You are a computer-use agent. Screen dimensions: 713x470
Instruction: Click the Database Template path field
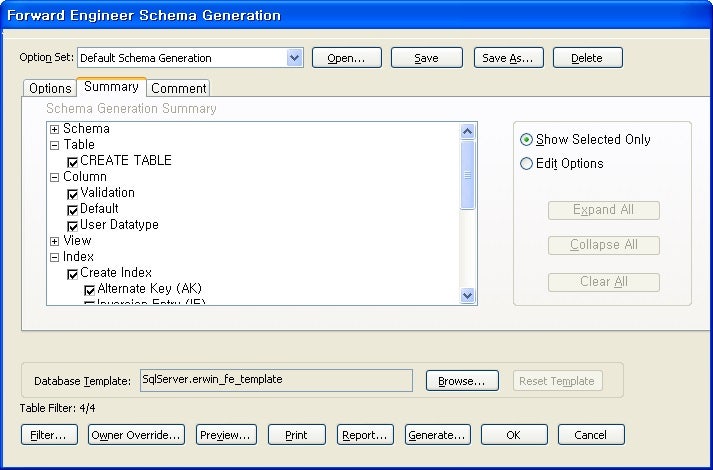275,380
